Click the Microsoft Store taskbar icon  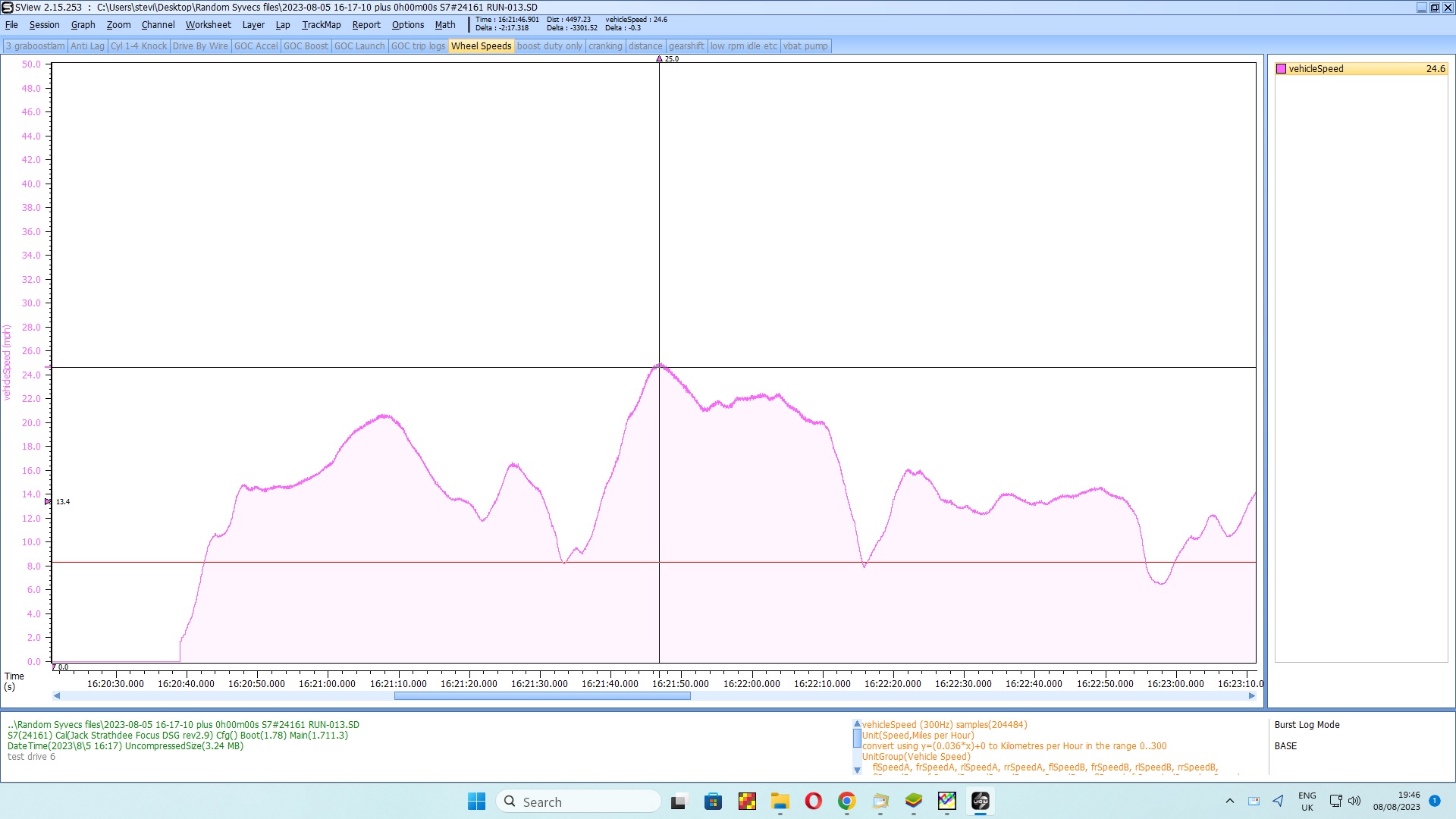click(x=713, y=802)
